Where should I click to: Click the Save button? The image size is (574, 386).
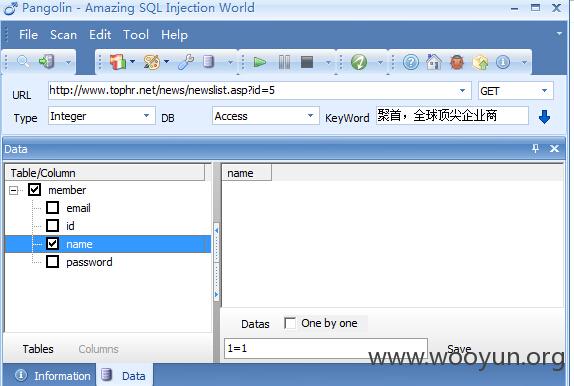(459, 348)
